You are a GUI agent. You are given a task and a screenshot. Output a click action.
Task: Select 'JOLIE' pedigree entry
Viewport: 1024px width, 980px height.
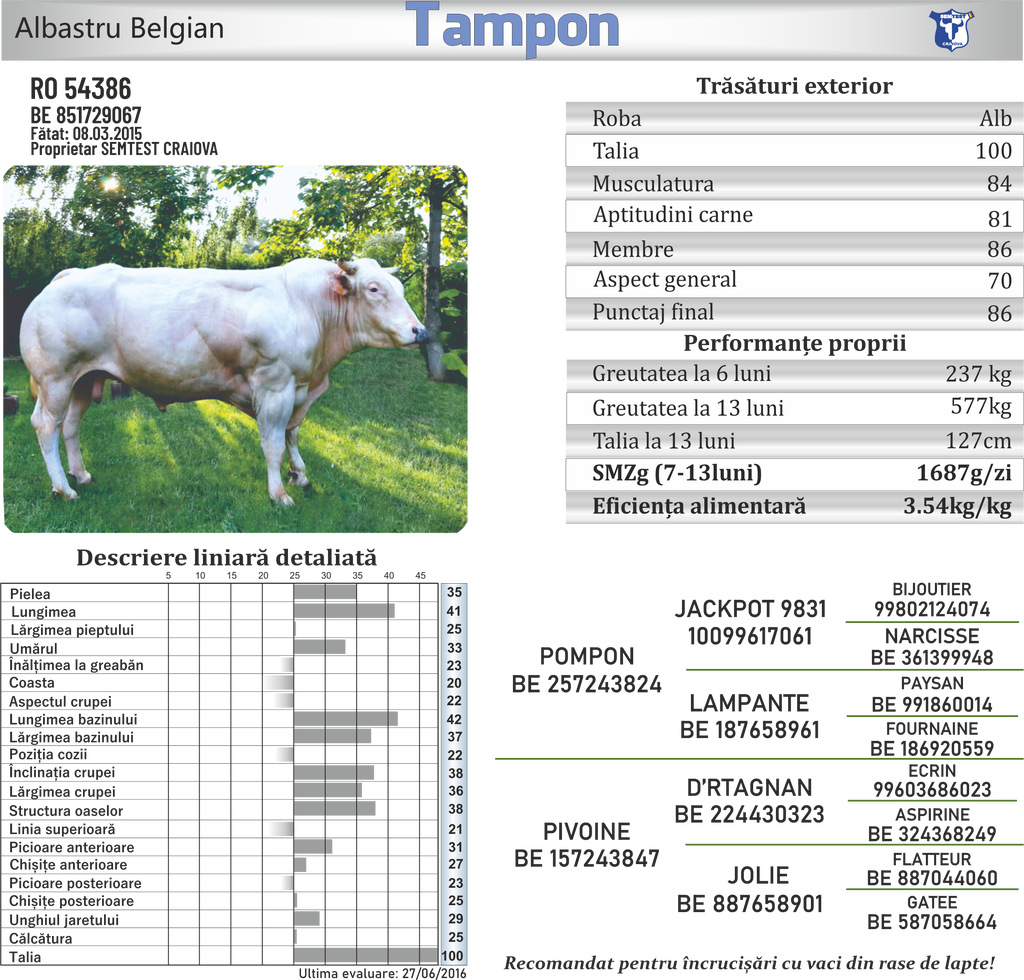pyautogui.click(x=758, y=876)
